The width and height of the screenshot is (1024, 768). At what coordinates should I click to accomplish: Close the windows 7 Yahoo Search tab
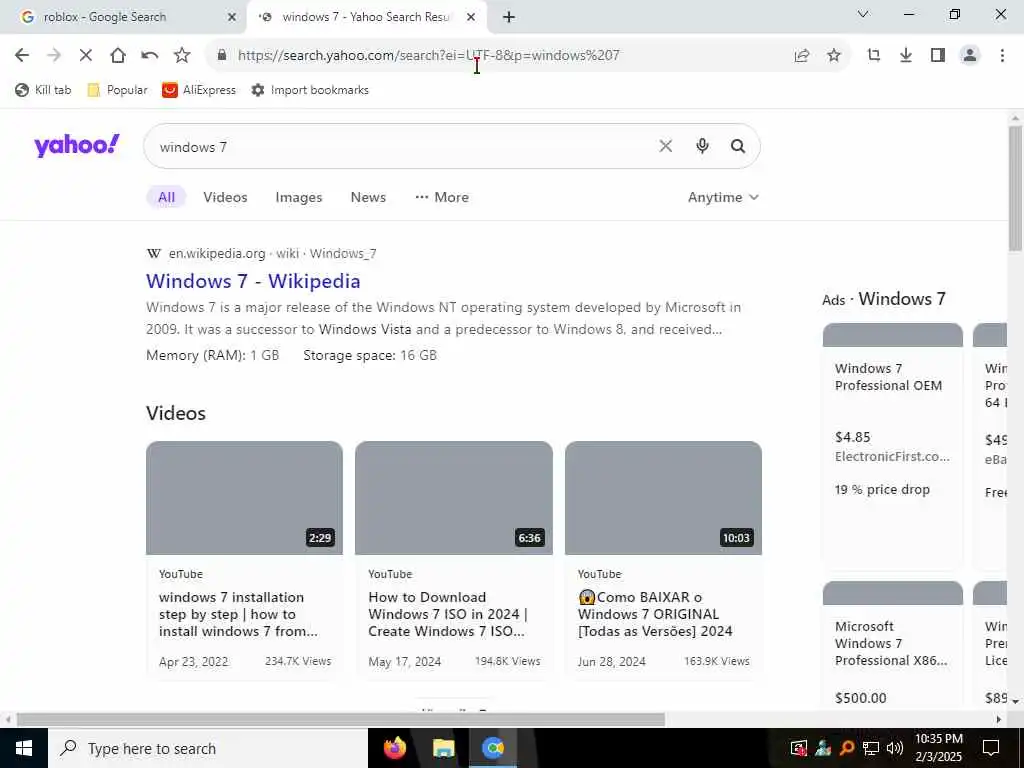point(471,17)
